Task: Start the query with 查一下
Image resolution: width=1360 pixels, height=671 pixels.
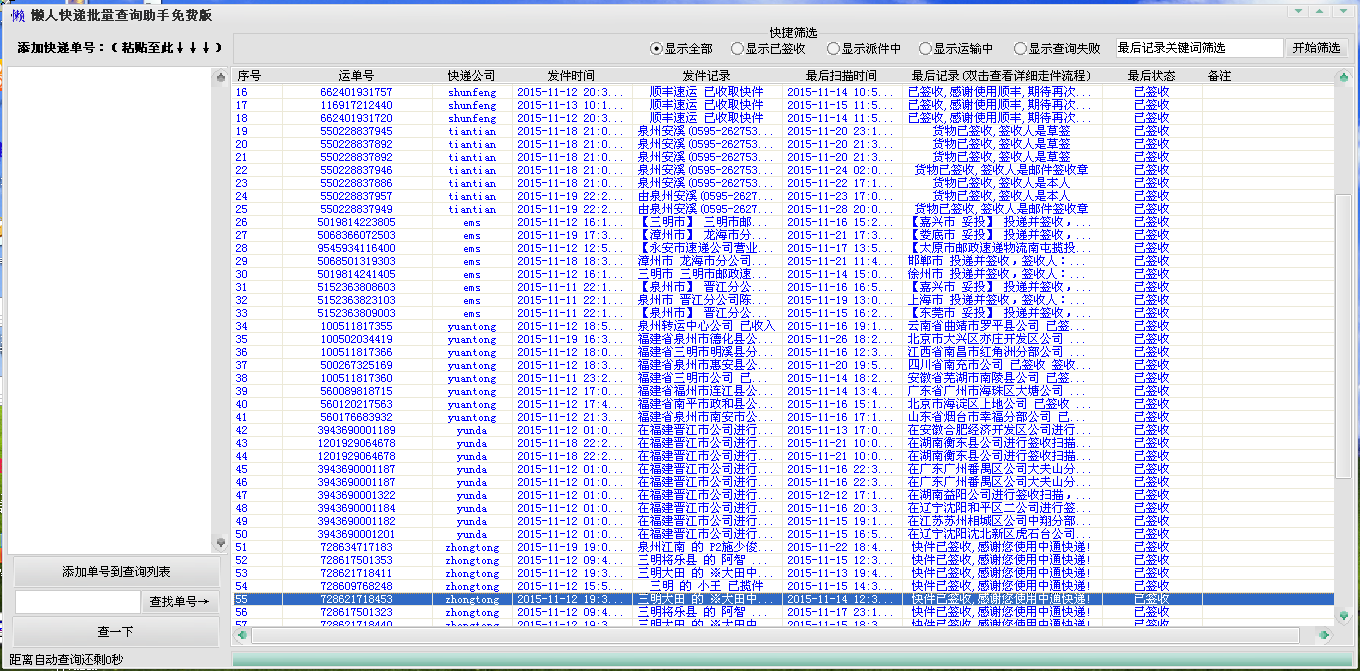Action: [116, 632]
